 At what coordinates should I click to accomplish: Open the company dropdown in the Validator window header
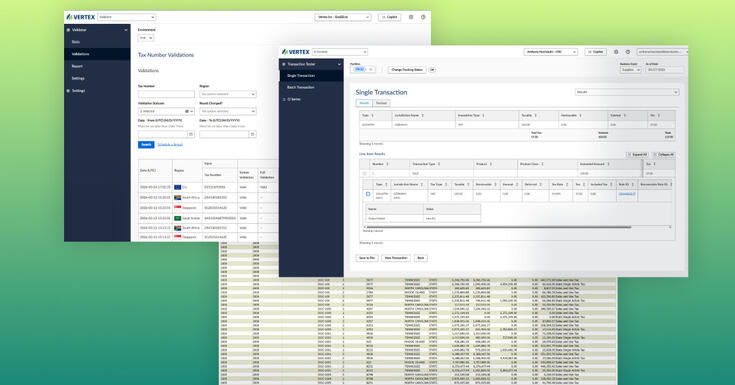point(343,17)
